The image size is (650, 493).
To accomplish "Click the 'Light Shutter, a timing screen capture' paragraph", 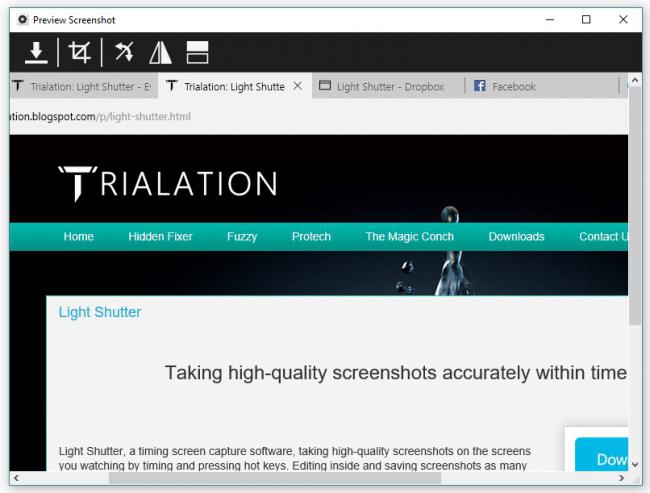I will pos(294,458).
